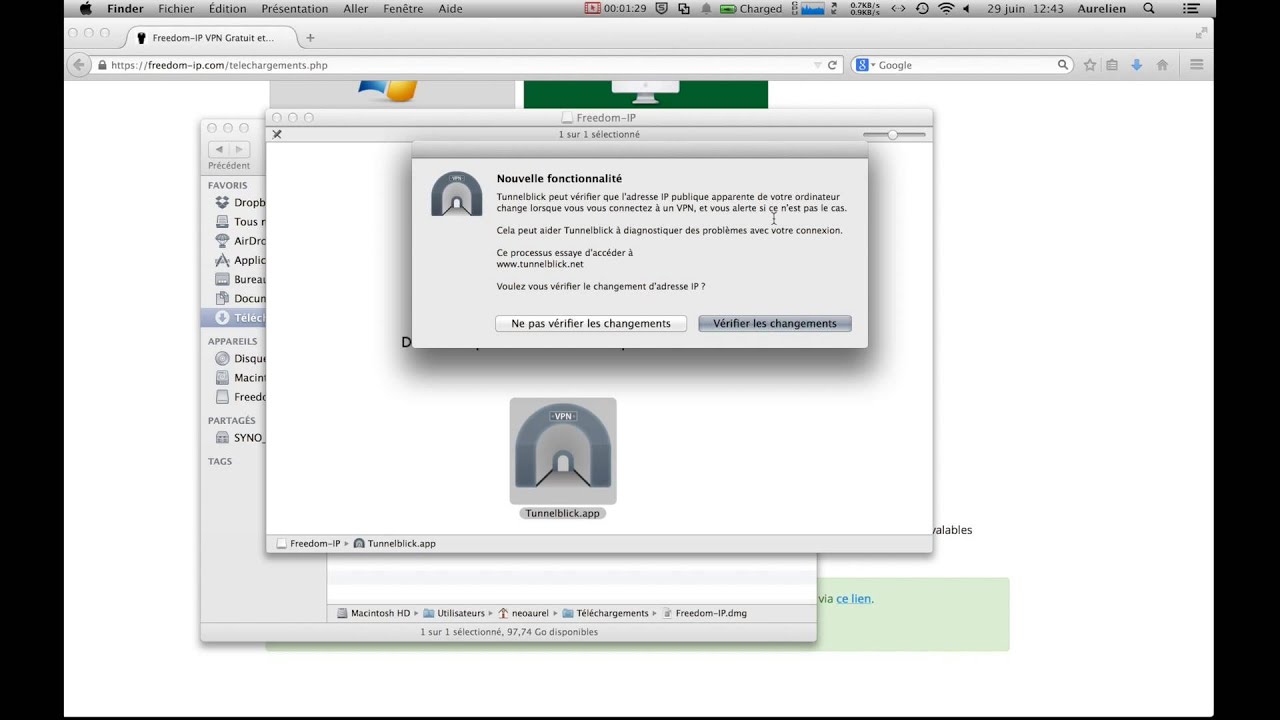Open the Aurelien user menu
This screenshot has height=720, width=1280.
pyautogui.click(x=1102, y=9)
